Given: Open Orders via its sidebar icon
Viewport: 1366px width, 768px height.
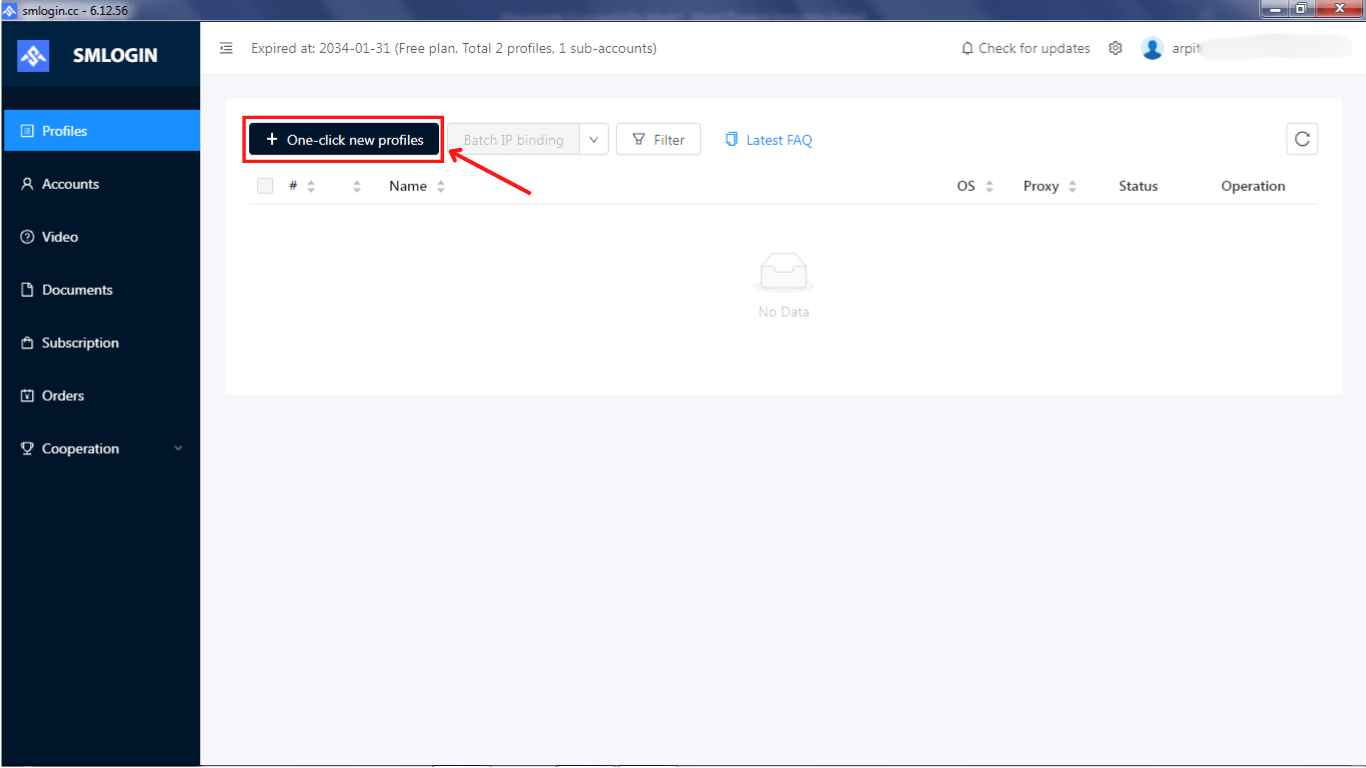Looking at the screenshot, I should pyautogui.click(x=26, y=395).
